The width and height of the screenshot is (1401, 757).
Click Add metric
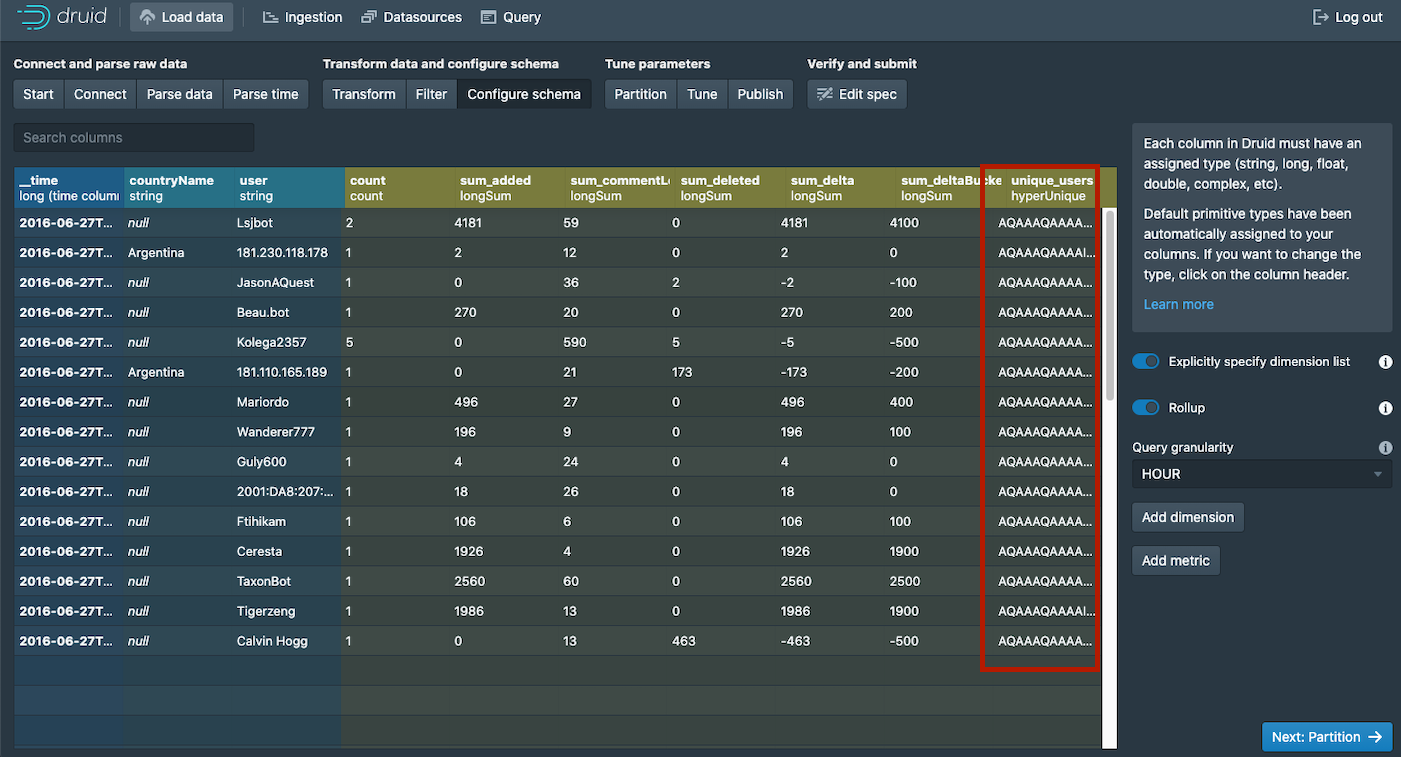tap(1176, 561)
